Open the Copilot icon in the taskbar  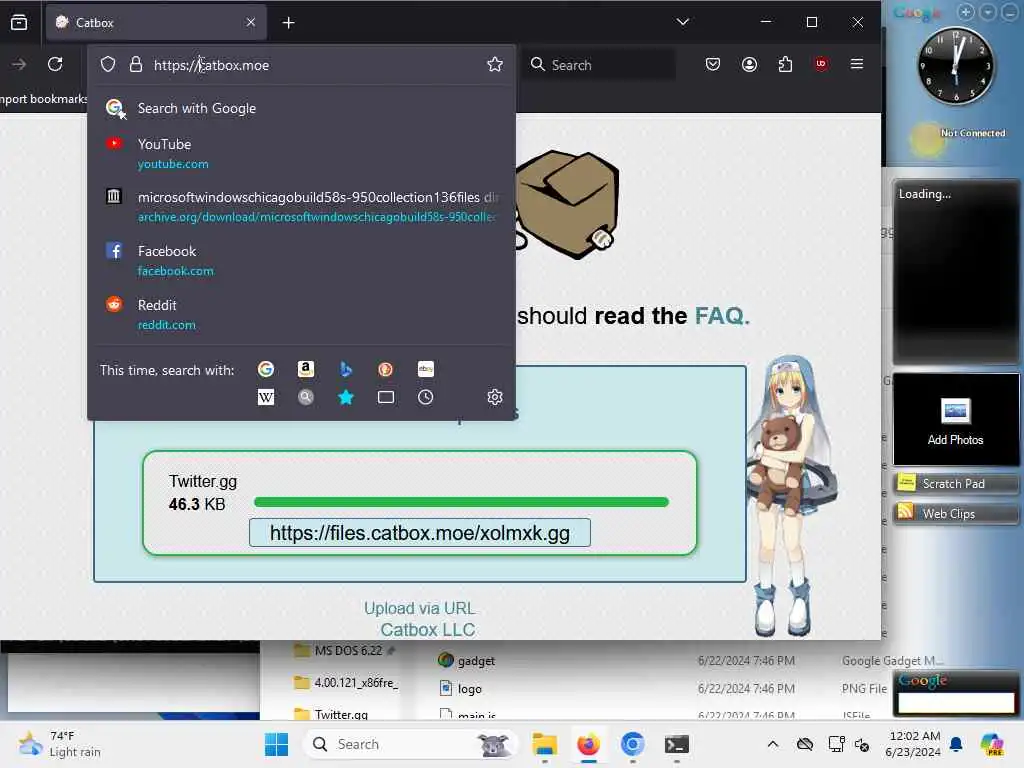click(x=992, y=744)
